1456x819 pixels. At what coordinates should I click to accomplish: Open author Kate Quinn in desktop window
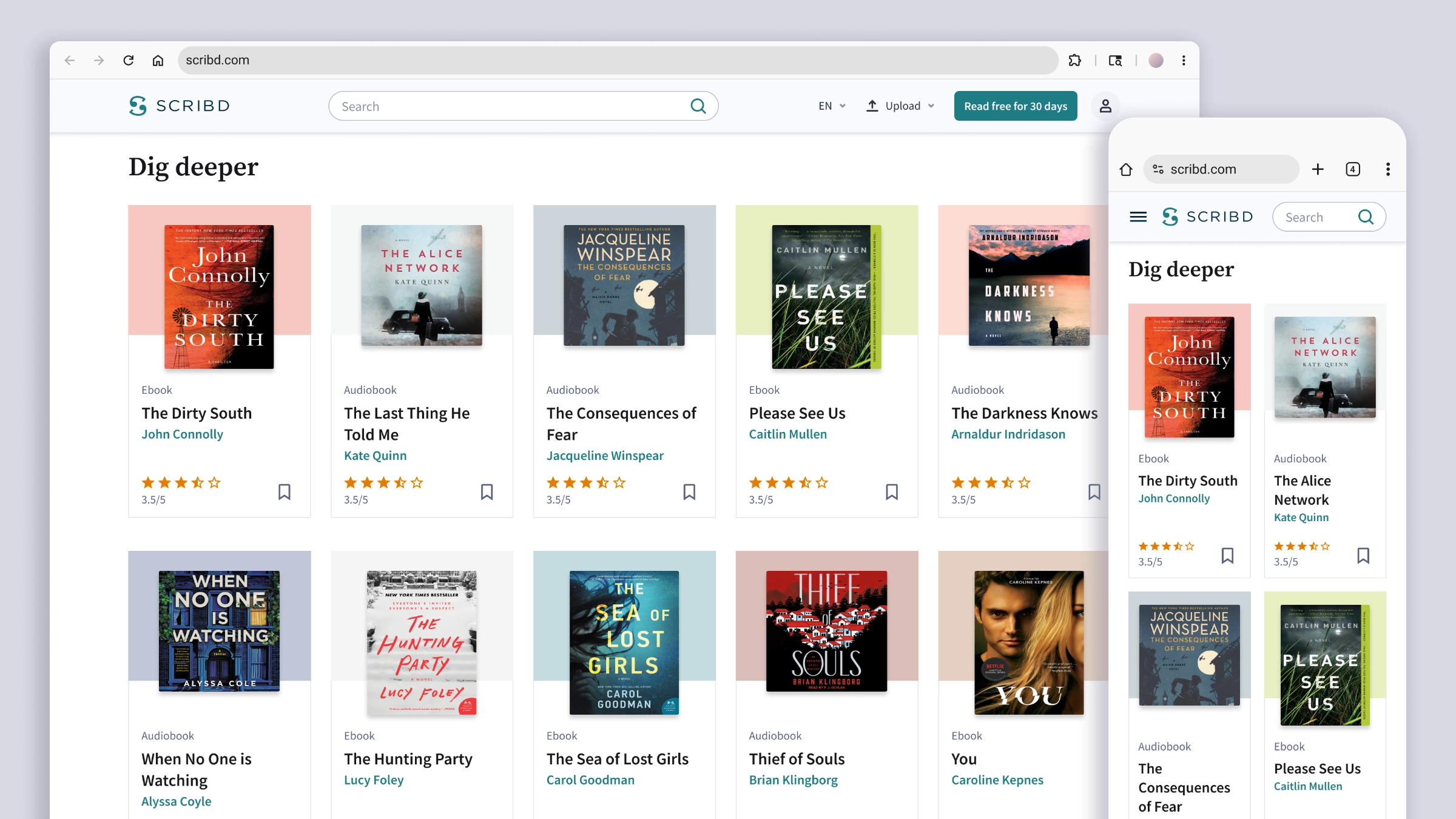click(x=375, y=456)
